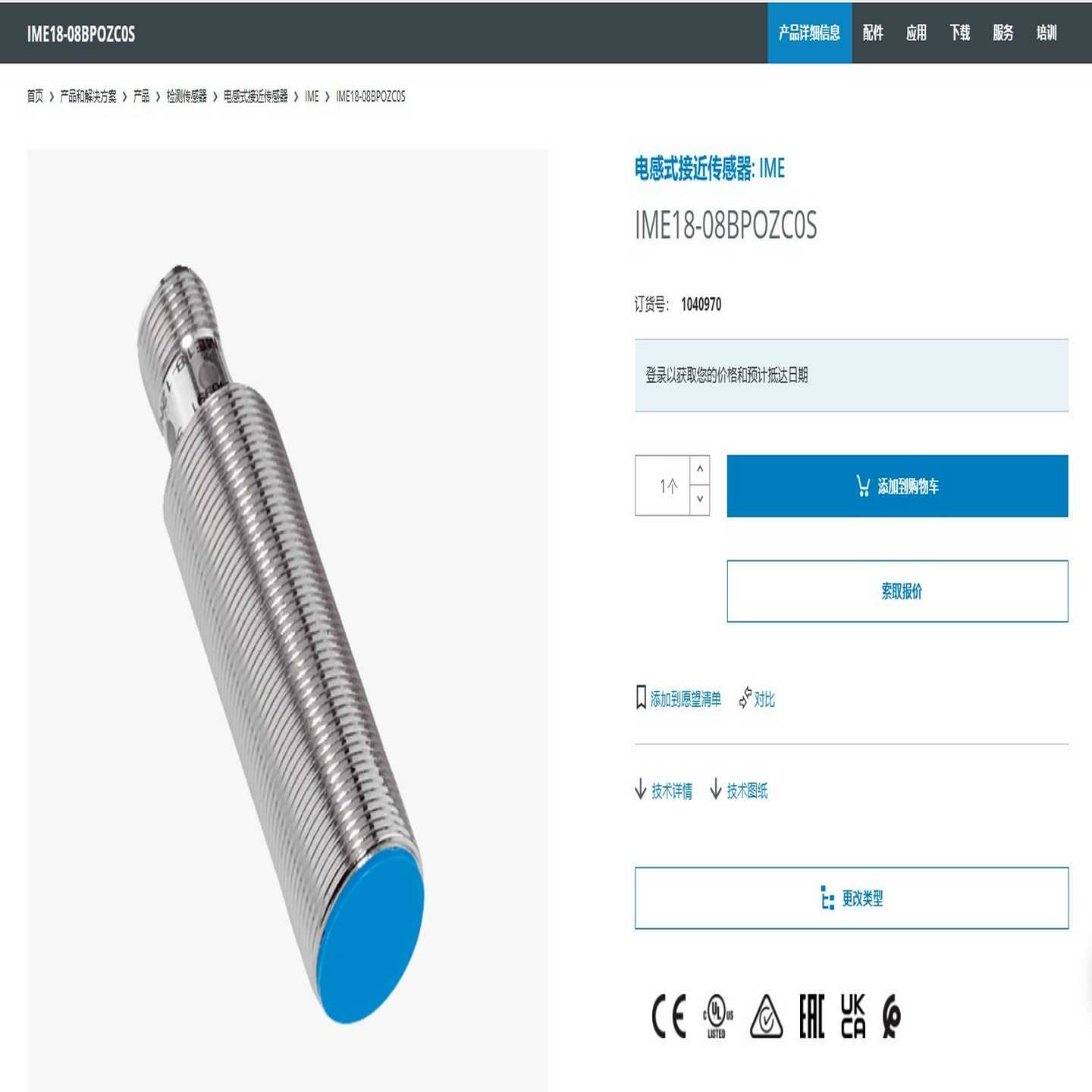Screen dimensions: 1092x1092
Task: Switch to the 配件 tab
Action: [873, 33]
